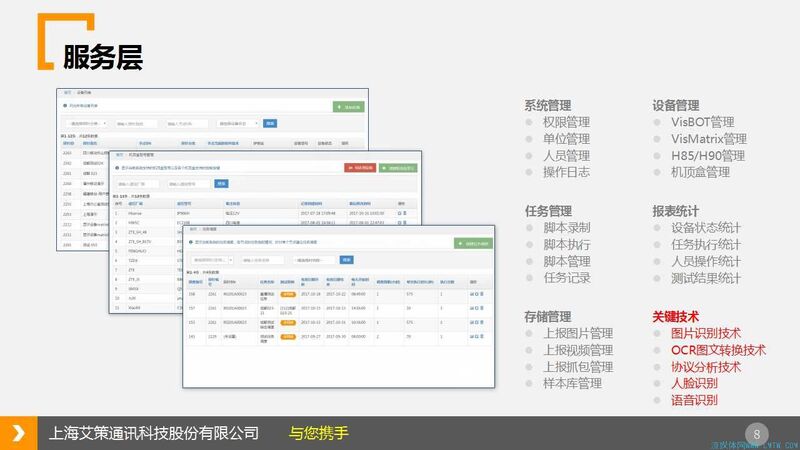Click the white chevron icon in the footer
The image size is (800, 450).
point(17,433)
